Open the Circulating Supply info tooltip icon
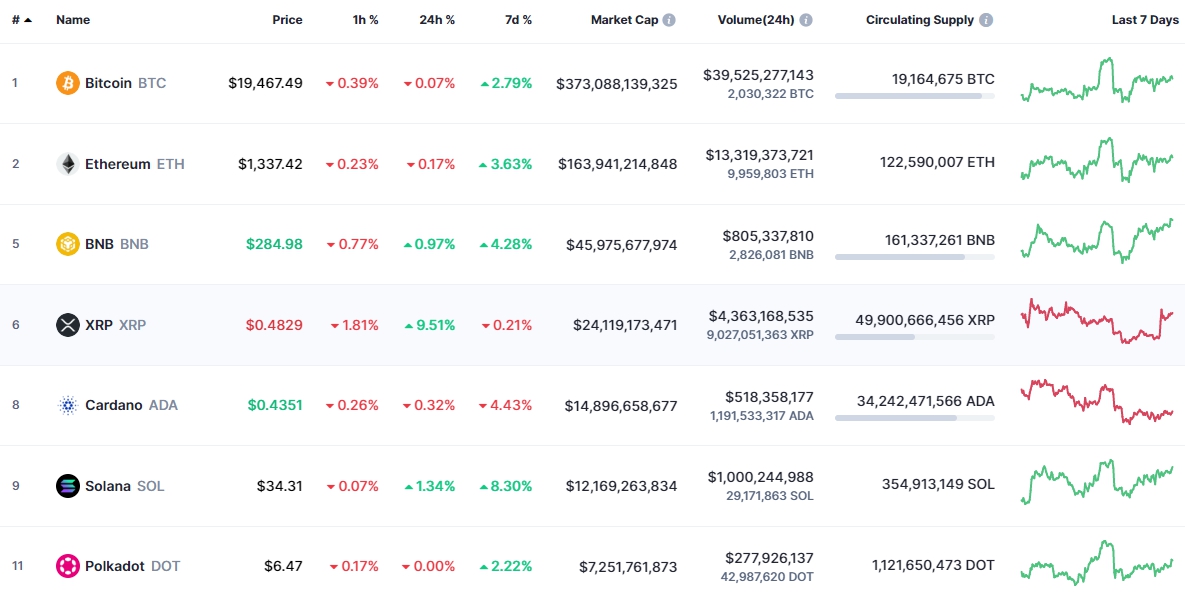The width and height of the screenshot is (1185, 600). click(x=985, y=20)
